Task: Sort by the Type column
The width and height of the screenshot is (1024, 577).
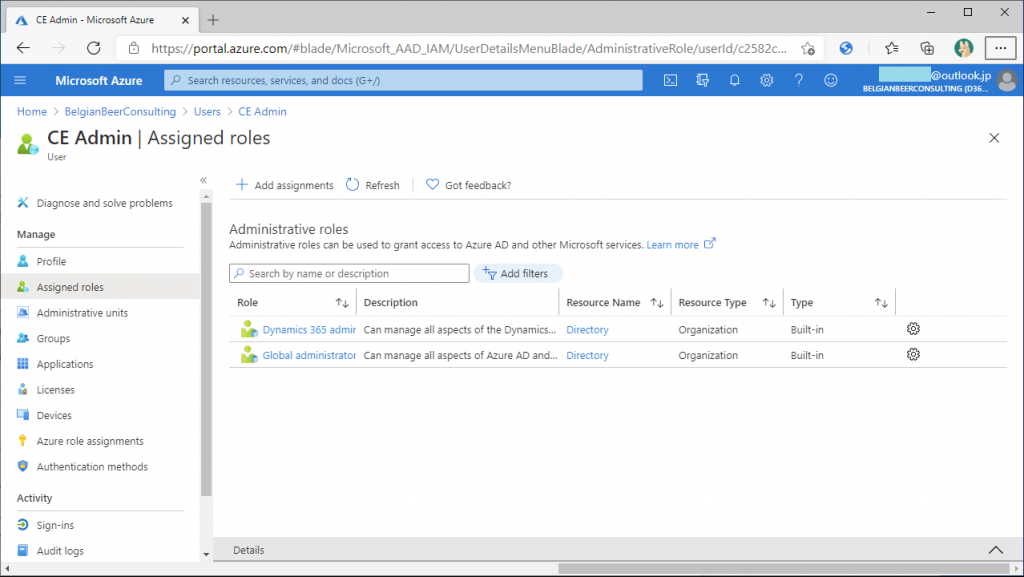Action: pyautogui.click(x=881, y=303)
